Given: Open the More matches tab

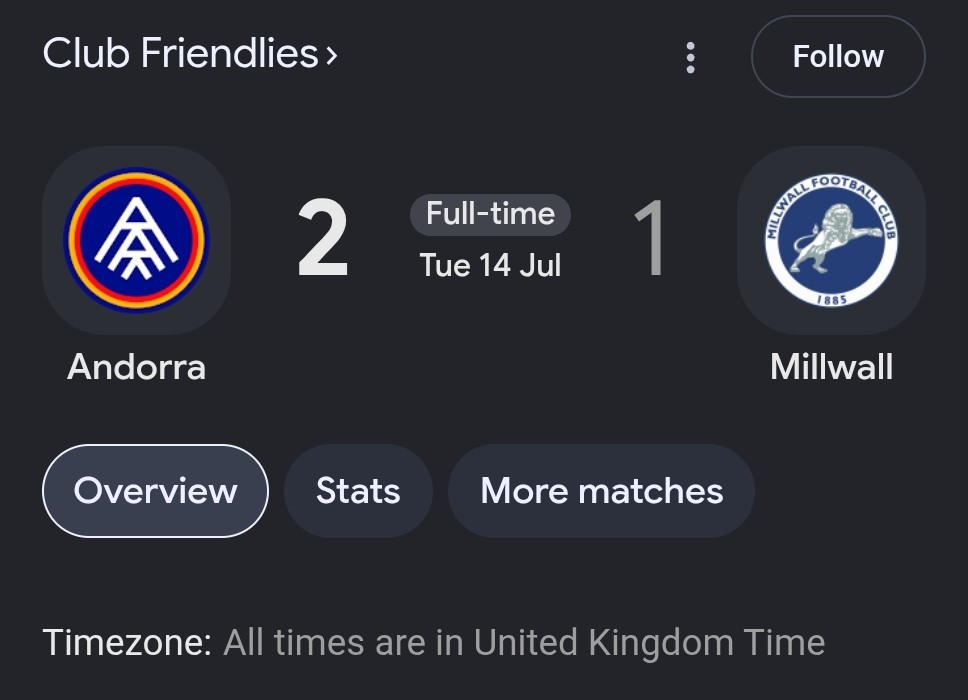Looking at the screenshot, I should (x=601, y=491).
